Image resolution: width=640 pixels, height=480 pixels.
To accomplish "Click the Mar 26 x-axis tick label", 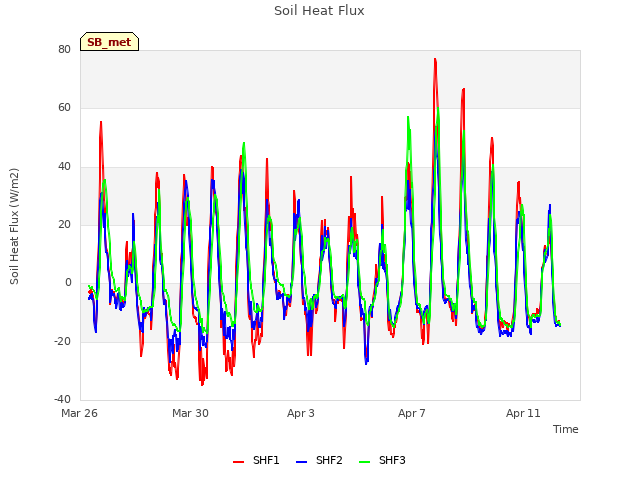I will (80, 413).
